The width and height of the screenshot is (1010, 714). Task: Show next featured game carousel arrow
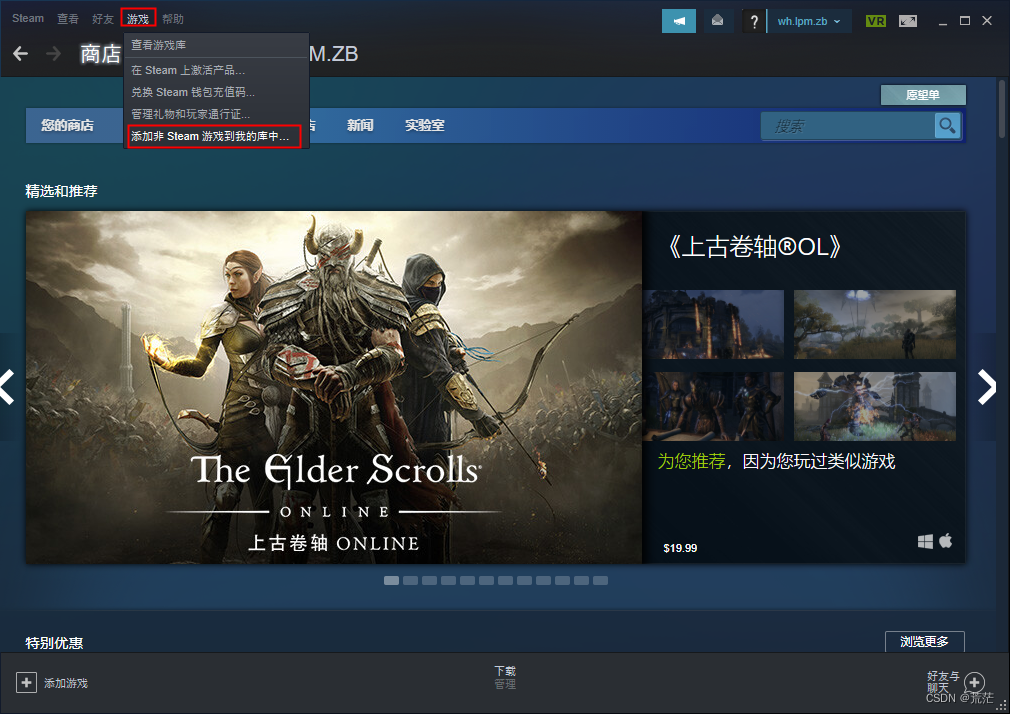coord(987,387)
